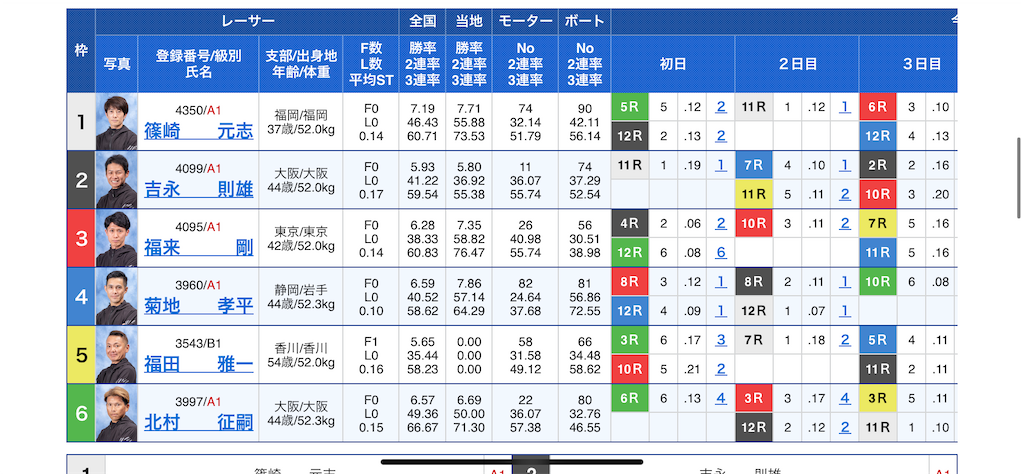Open 北村's first-day 6R finish result link
The width and height of the screenshot is (1024, 474).
(x=720, y=398)
